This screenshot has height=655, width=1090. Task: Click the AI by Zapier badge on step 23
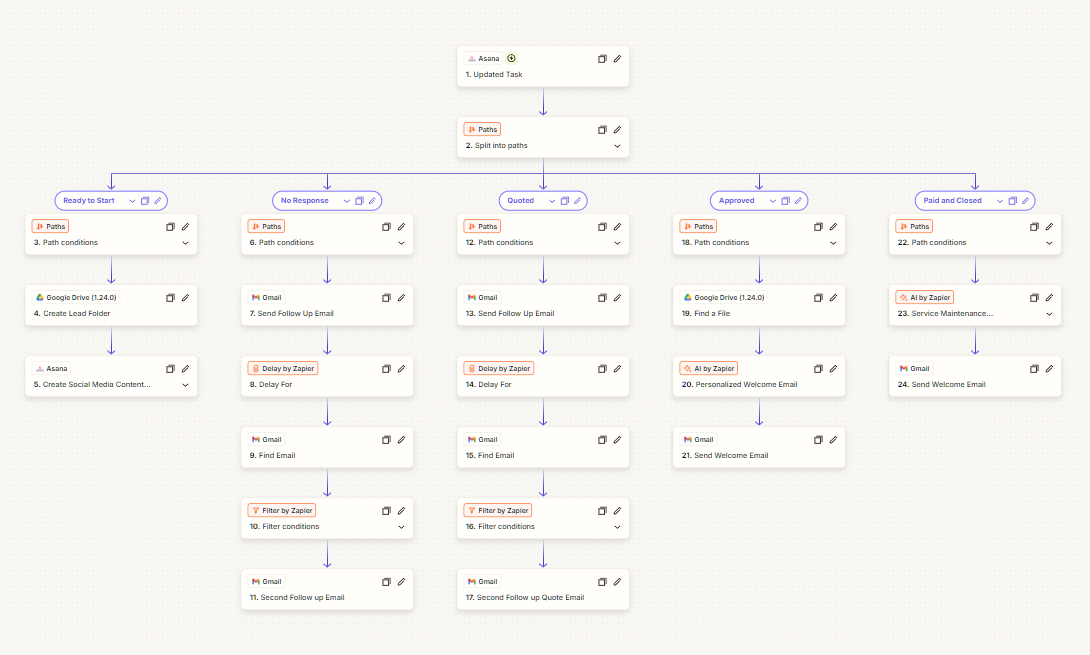tap(925, 298)
